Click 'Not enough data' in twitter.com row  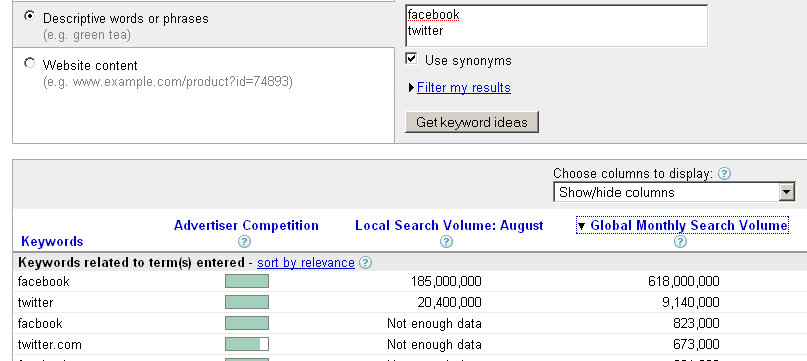point(434,345)
